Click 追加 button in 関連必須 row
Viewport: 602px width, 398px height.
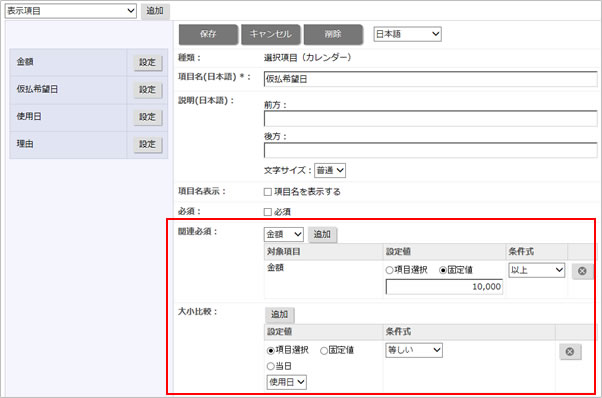322,234
